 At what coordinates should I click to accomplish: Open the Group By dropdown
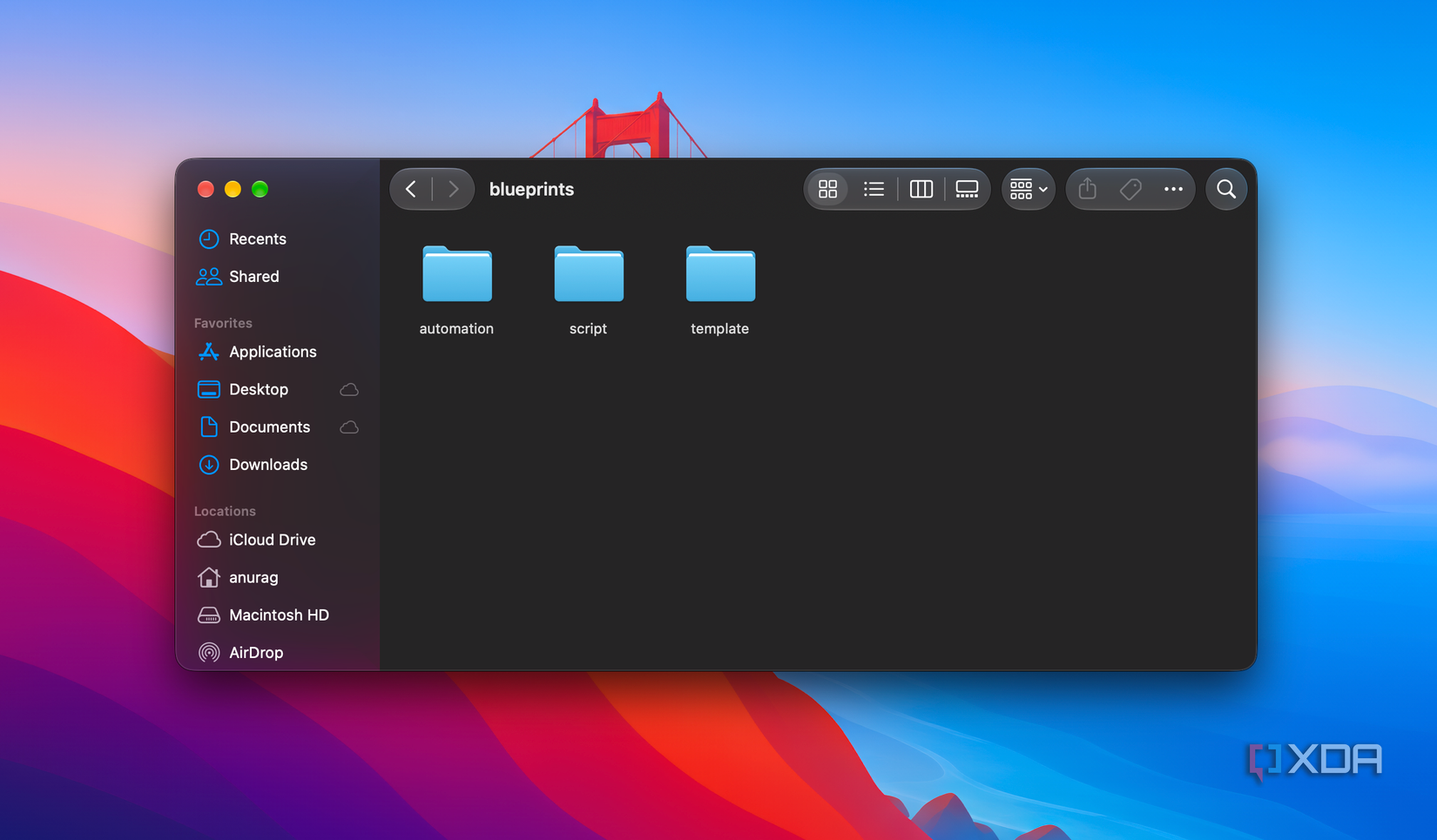pos(1028,189)
